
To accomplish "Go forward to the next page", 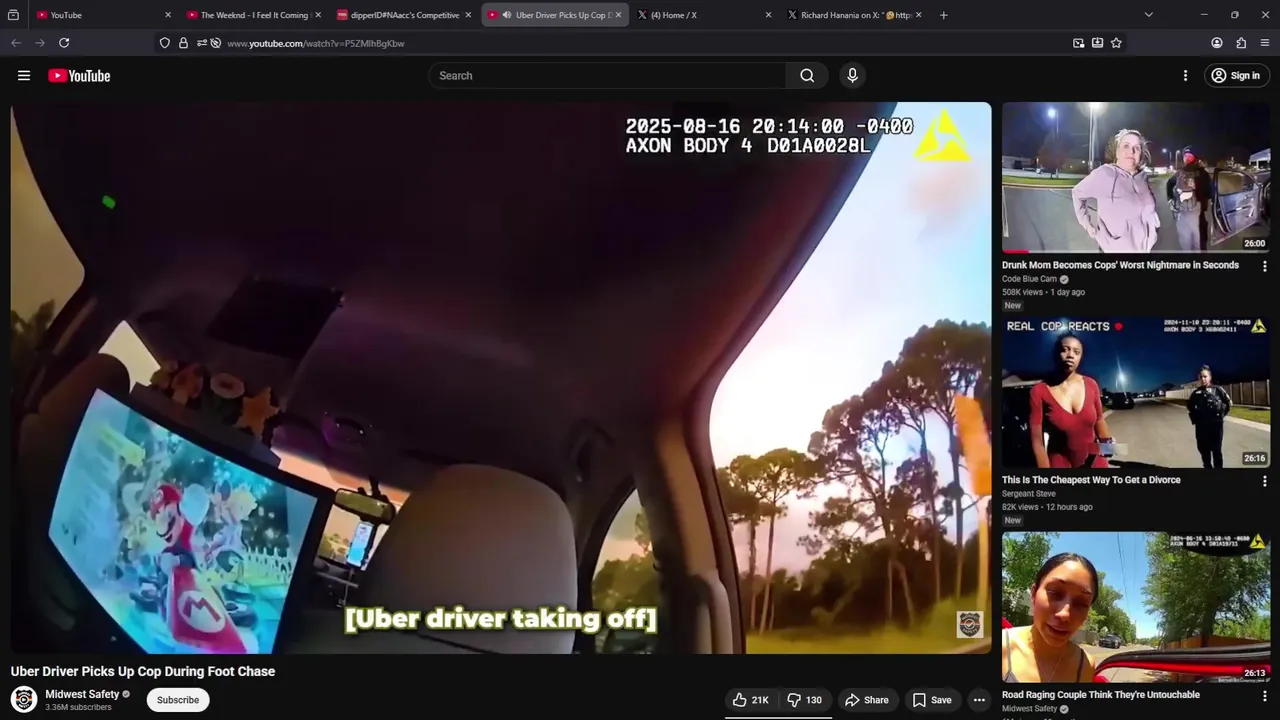I will point(40,43).
